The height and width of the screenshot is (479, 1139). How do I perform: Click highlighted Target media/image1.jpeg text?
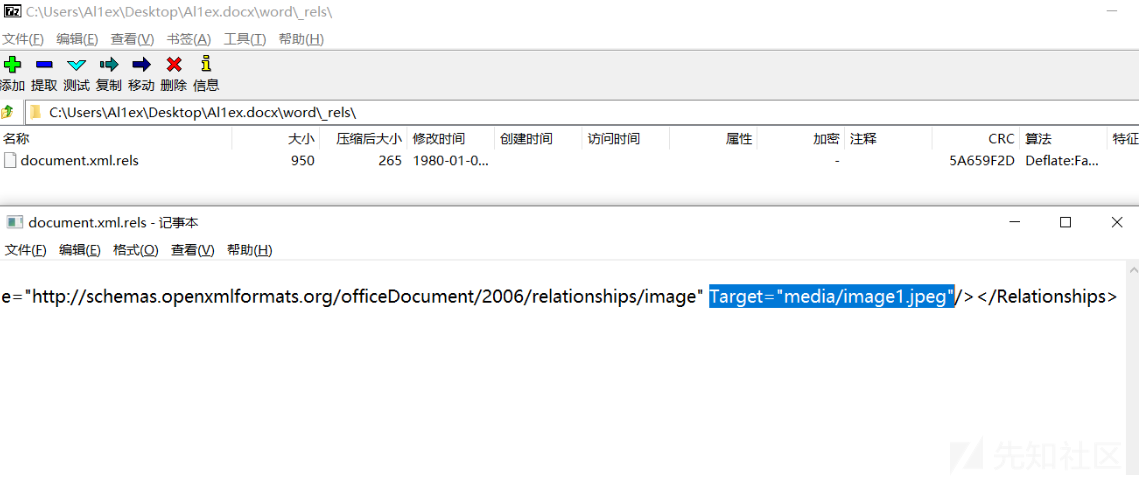[831, 297]
